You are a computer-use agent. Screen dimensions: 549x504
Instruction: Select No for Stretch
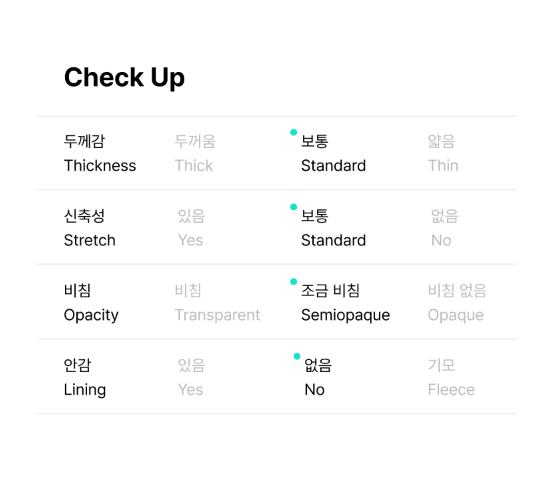pyautogui.click(x=444, y=228)
